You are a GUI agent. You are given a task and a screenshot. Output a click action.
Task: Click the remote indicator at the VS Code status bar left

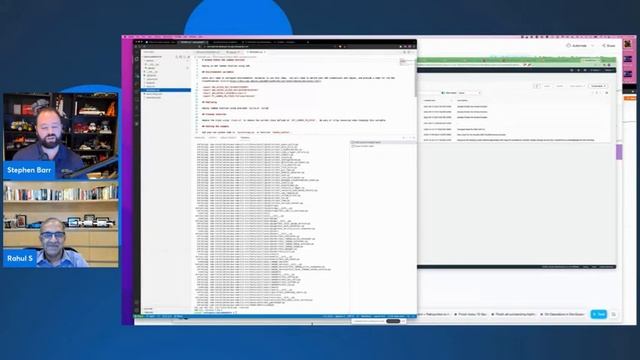(139, 316)
